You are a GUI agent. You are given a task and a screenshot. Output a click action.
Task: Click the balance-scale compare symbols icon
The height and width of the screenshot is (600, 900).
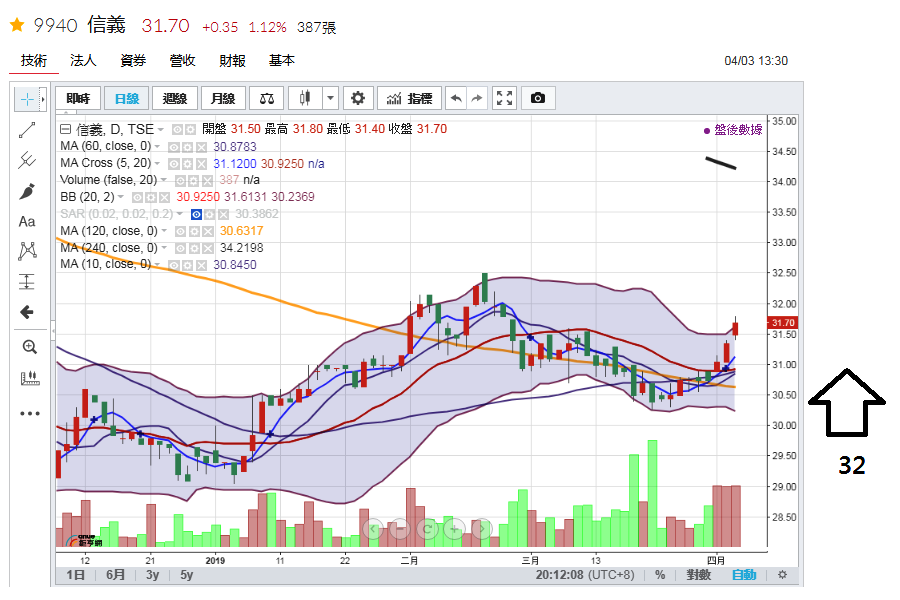click(266, 99)
